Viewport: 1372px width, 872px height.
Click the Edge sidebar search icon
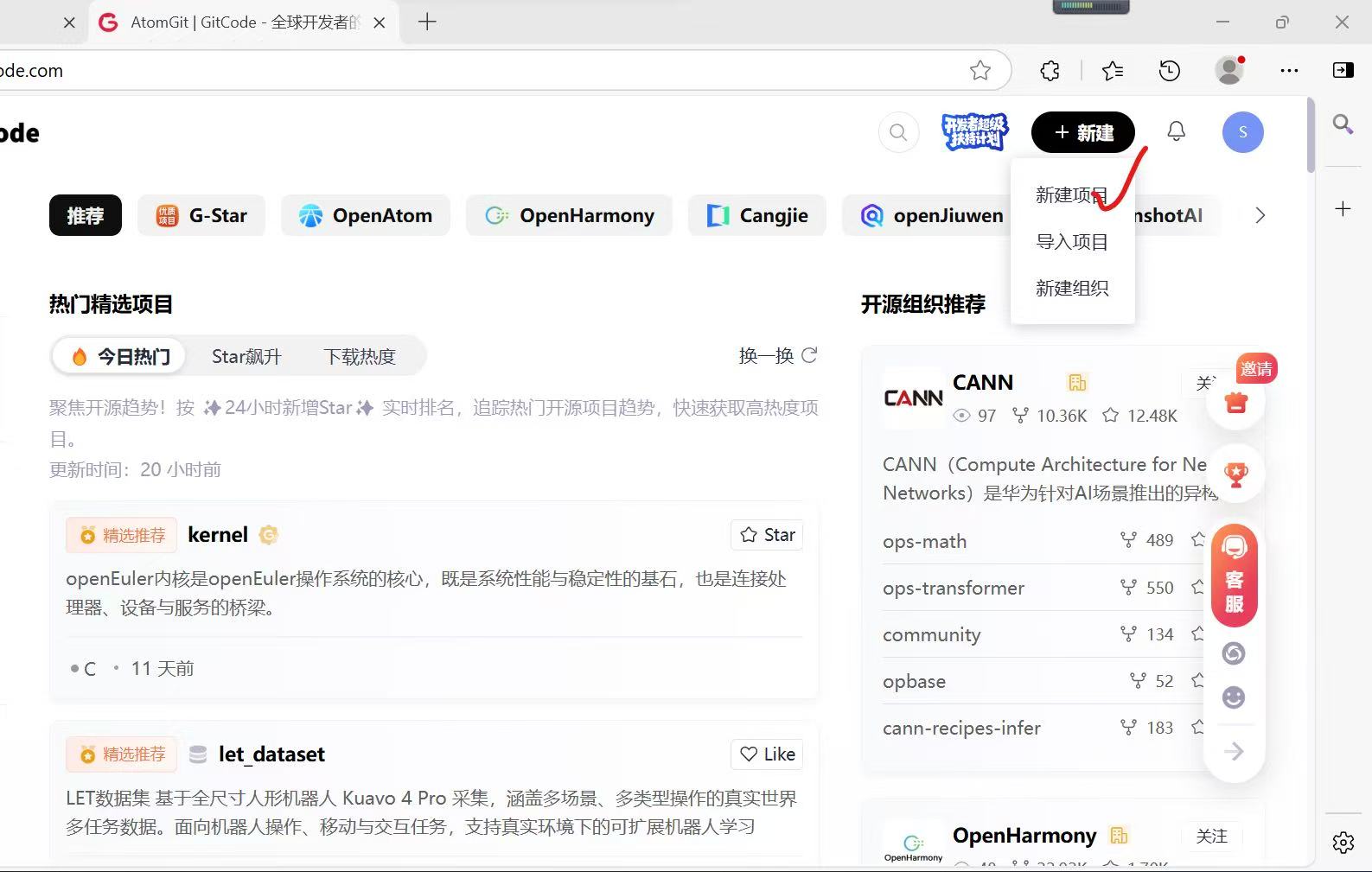click(x=1343, y=124)
